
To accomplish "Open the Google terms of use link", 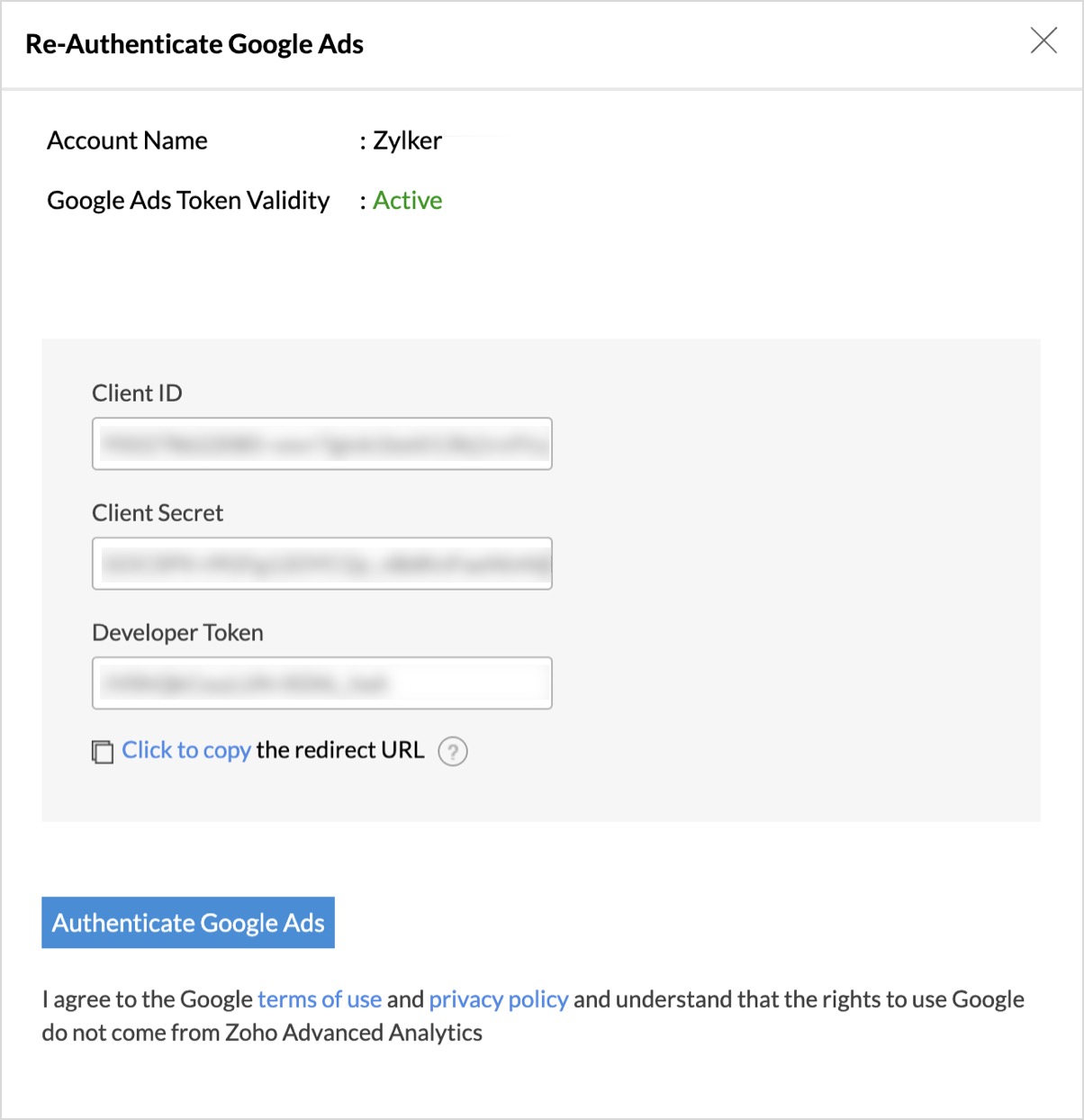I will (x=320, y=999).
